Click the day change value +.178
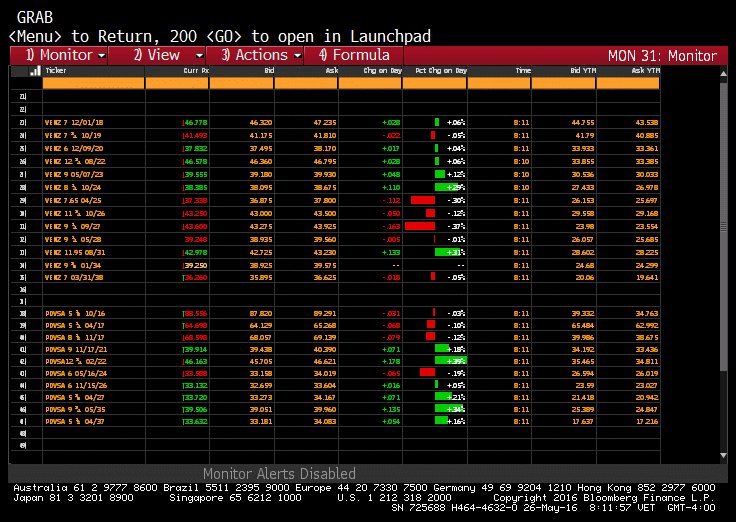 pyautogui.click(x=391, y=362)
